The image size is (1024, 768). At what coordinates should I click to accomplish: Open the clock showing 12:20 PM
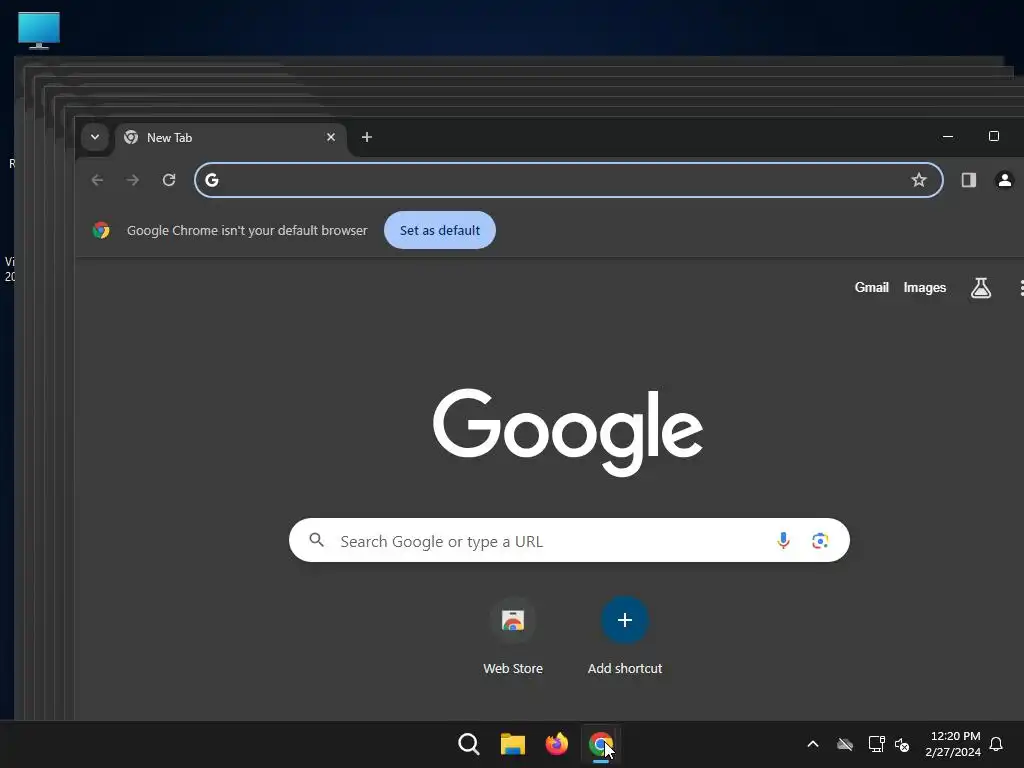tap(953, 744)
